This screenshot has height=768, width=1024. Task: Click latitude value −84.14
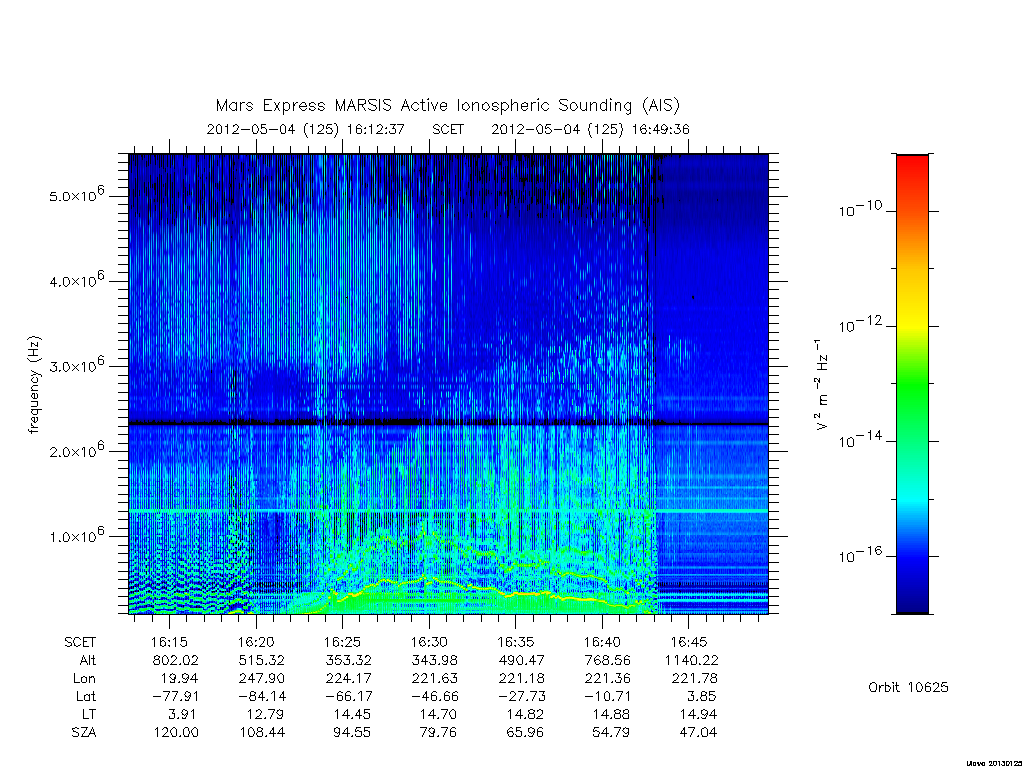click(262, 696)
